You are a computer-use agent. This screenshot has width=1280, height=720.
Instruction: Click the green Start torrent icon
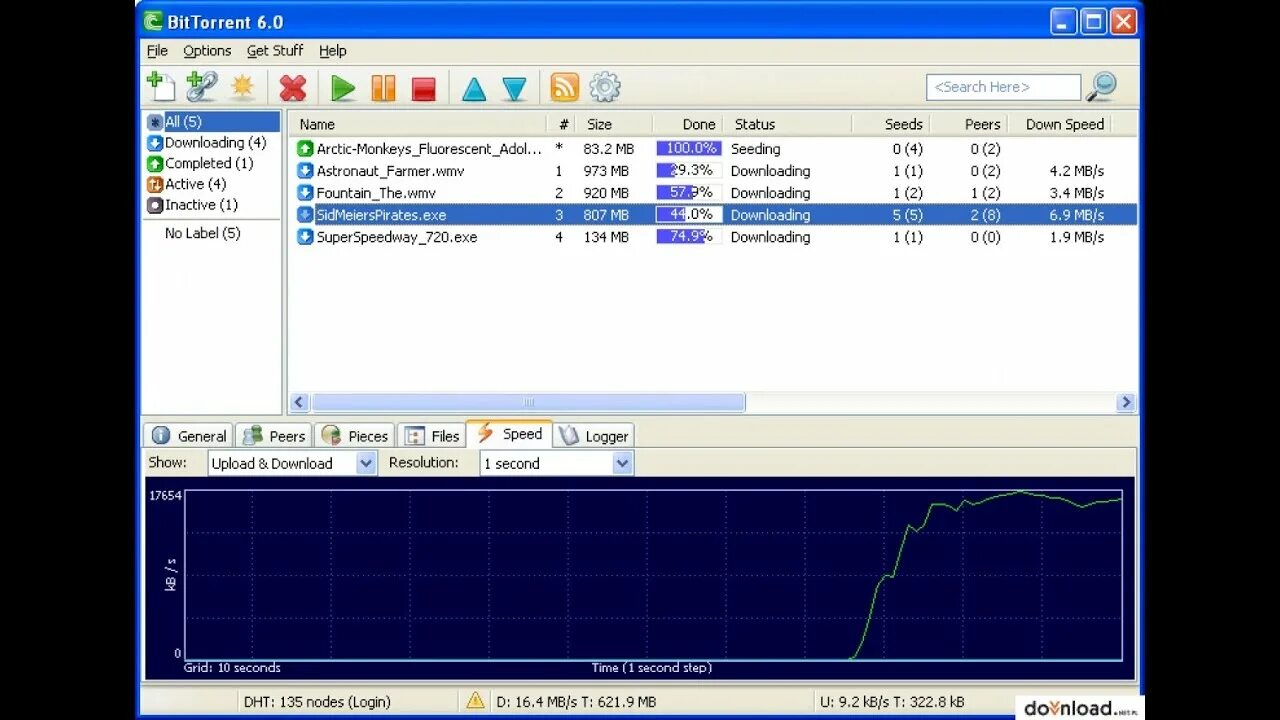pyautogui.click(x=343, y=88)
